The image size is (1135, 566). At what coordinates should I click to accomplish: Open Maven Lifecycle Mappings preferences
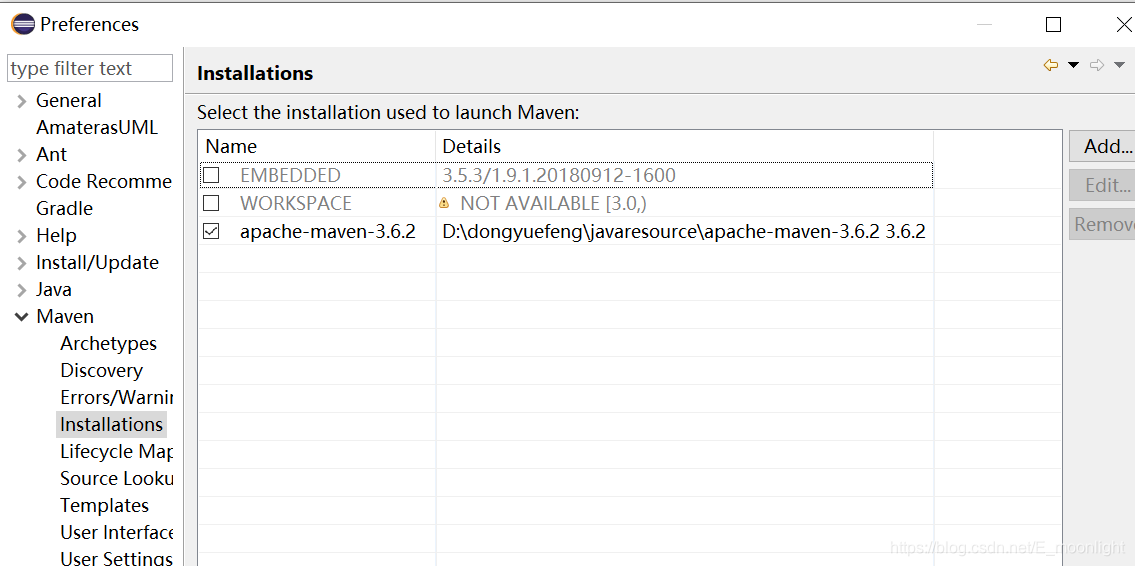117,452
